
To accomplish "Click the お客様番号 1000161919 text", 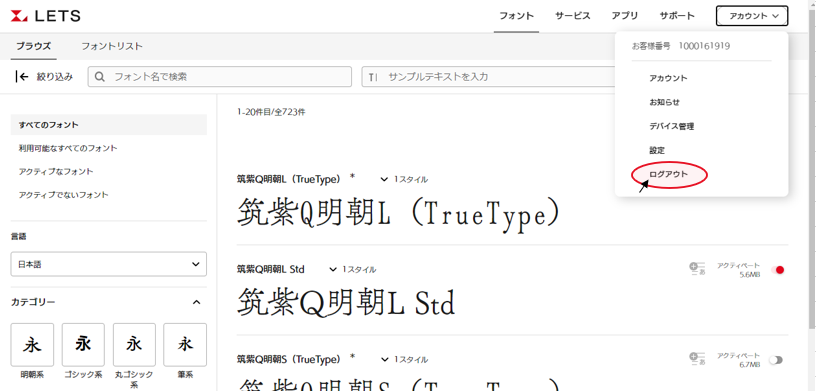I will point(681,46).
